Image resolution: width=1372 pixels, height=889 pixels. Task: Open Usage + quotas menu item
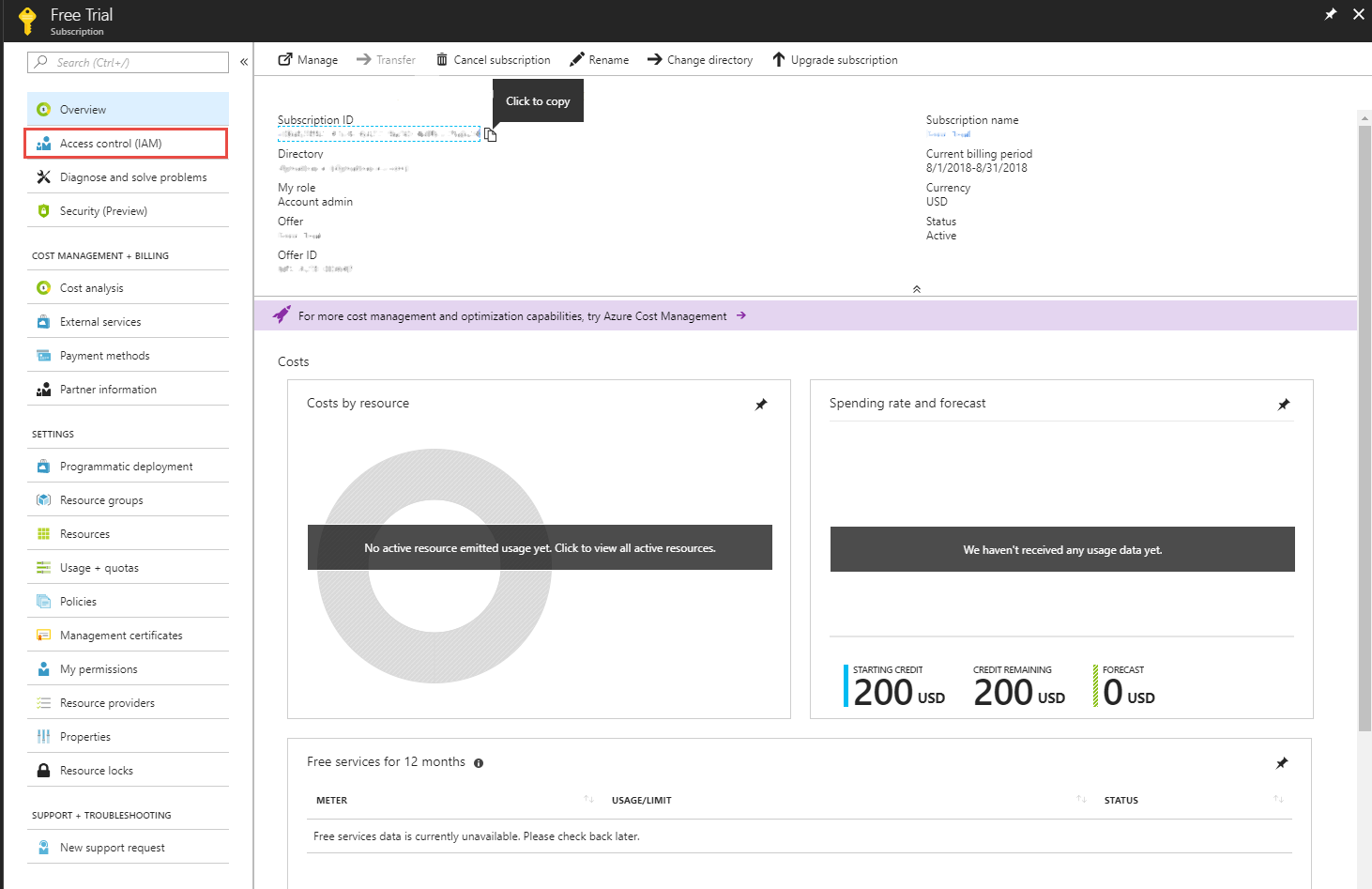point(128,568)
